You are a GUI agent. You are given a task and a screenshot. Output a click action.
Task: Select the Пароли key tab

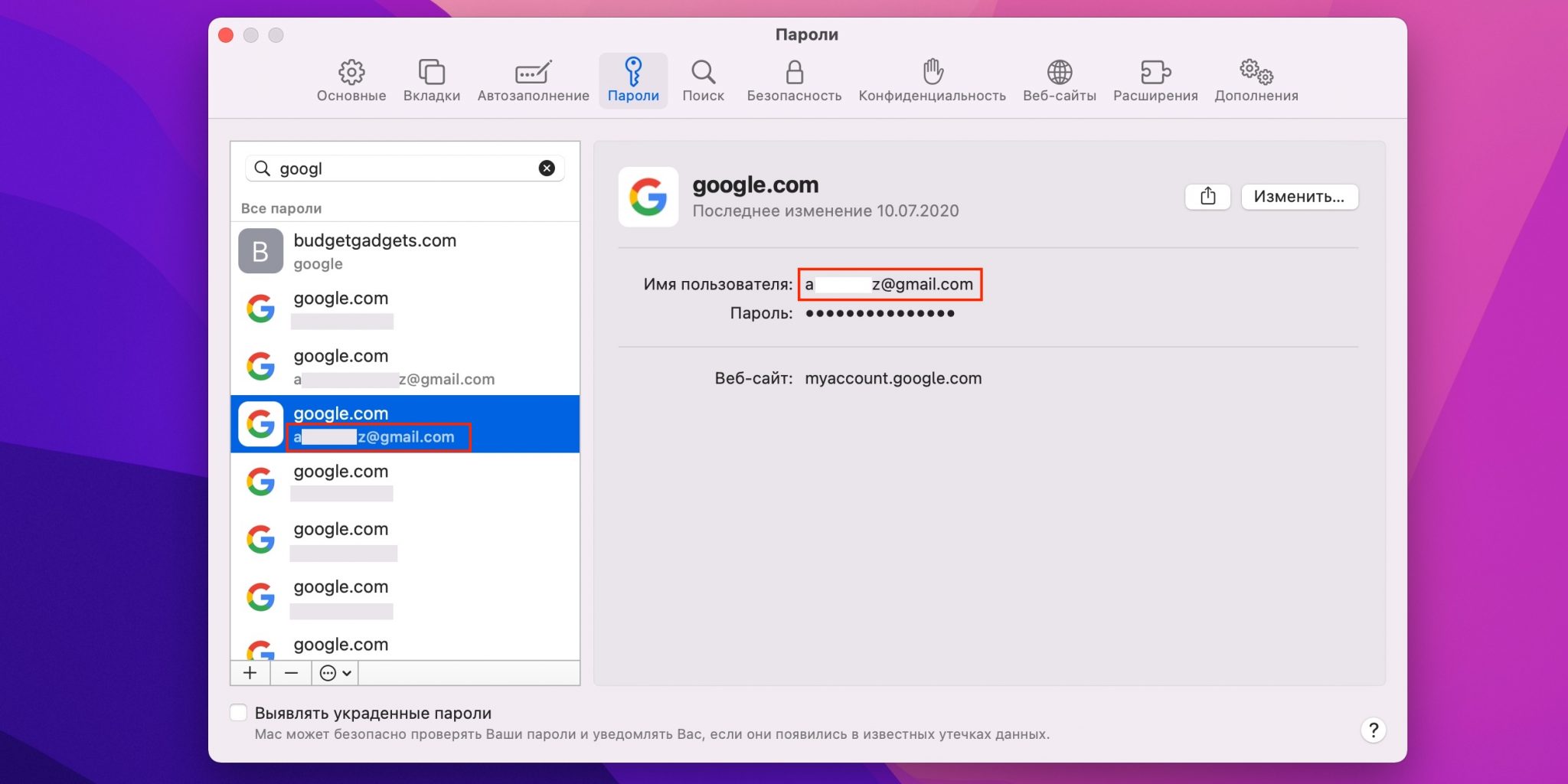(633, 81)
